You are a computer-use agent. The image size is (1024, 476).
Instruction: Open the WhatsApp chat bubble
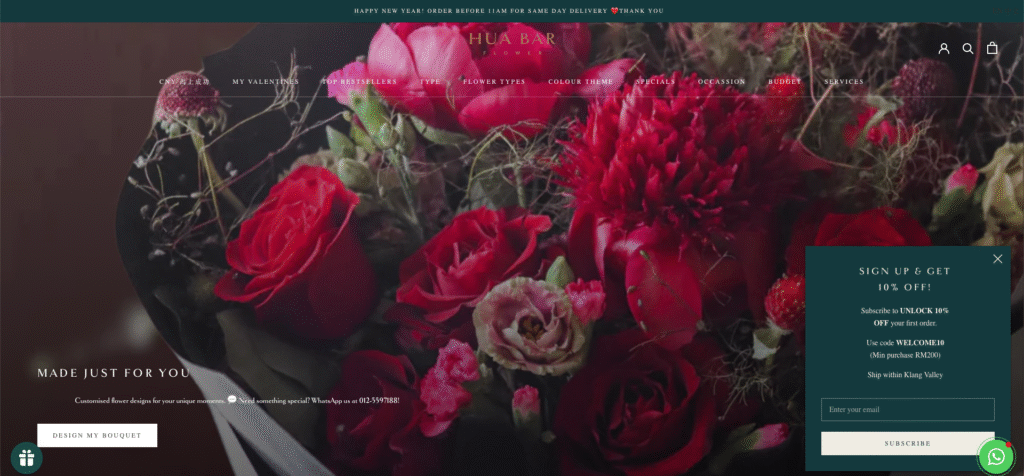pyautogui.click(x=995, y=456)
